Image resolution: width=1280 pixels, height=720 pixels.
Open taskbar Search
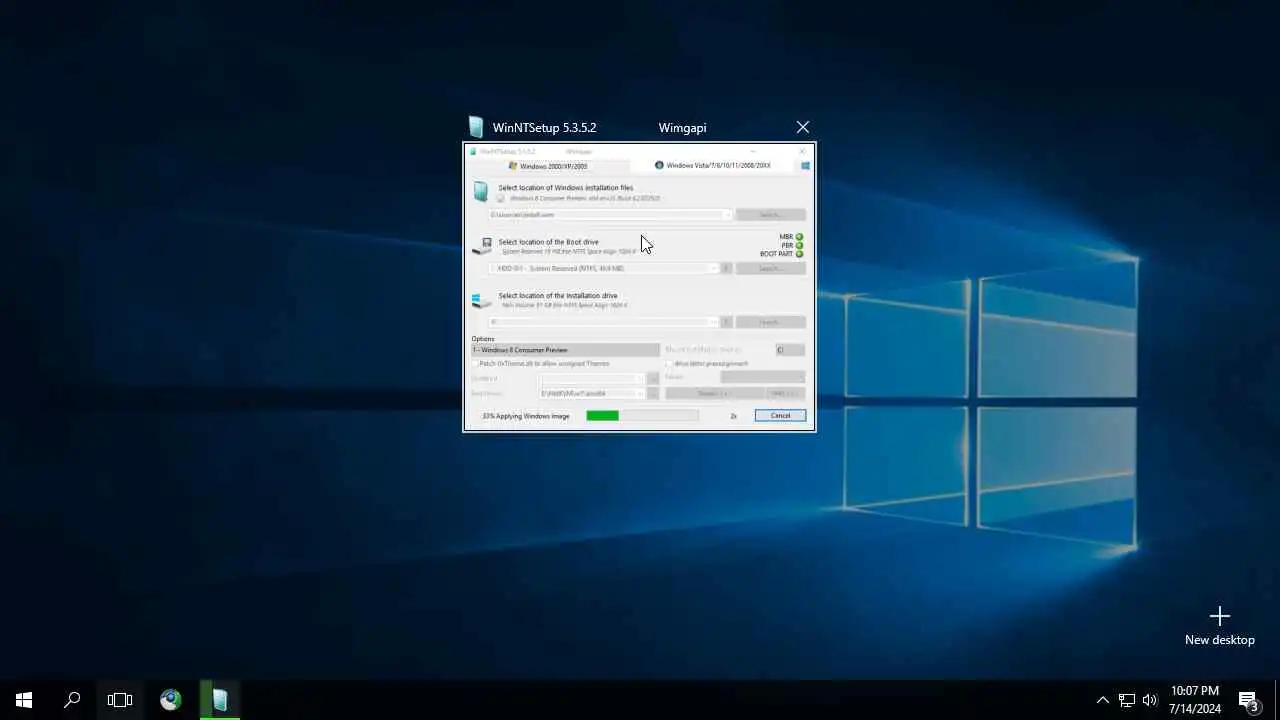[x=72, y=700]
